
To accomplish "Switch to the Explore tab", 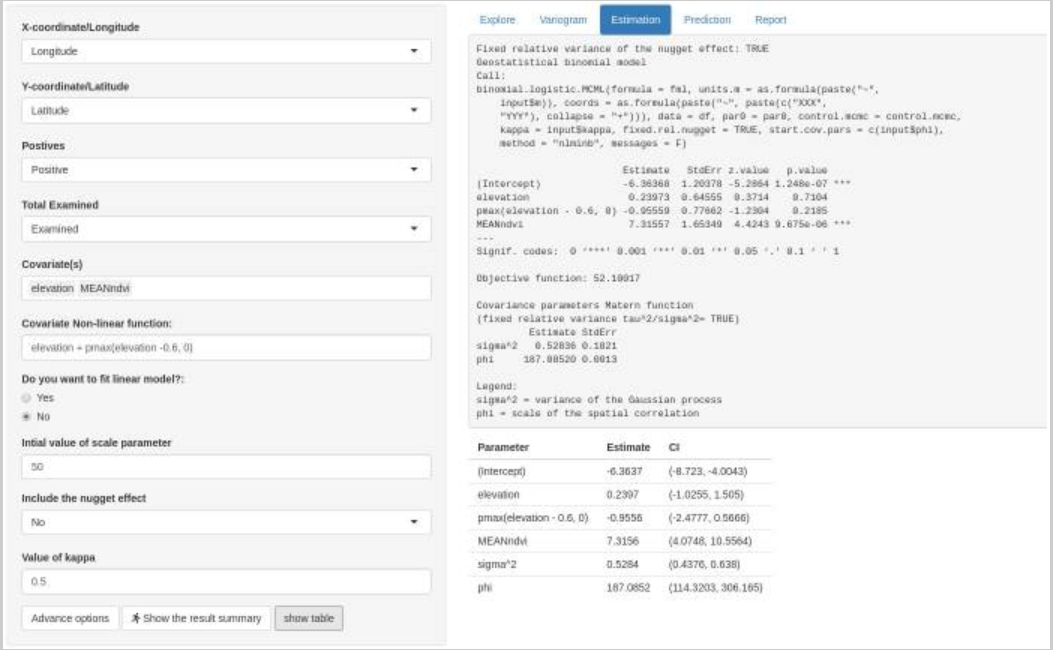I will tap(497, 20).
